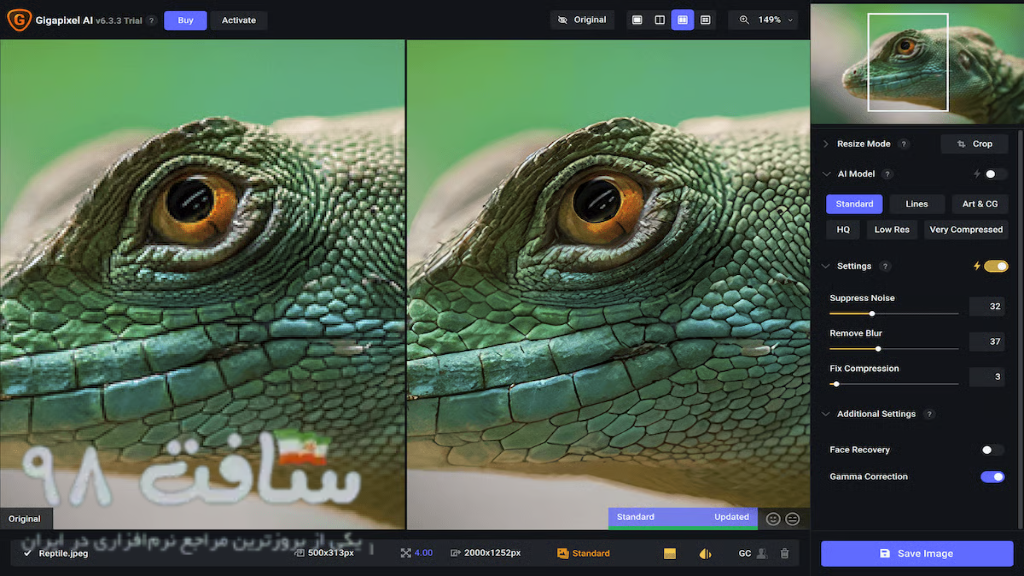Click help icon beside AI Model
Viewport: 1024px width, 576px height.
(887, 174)
